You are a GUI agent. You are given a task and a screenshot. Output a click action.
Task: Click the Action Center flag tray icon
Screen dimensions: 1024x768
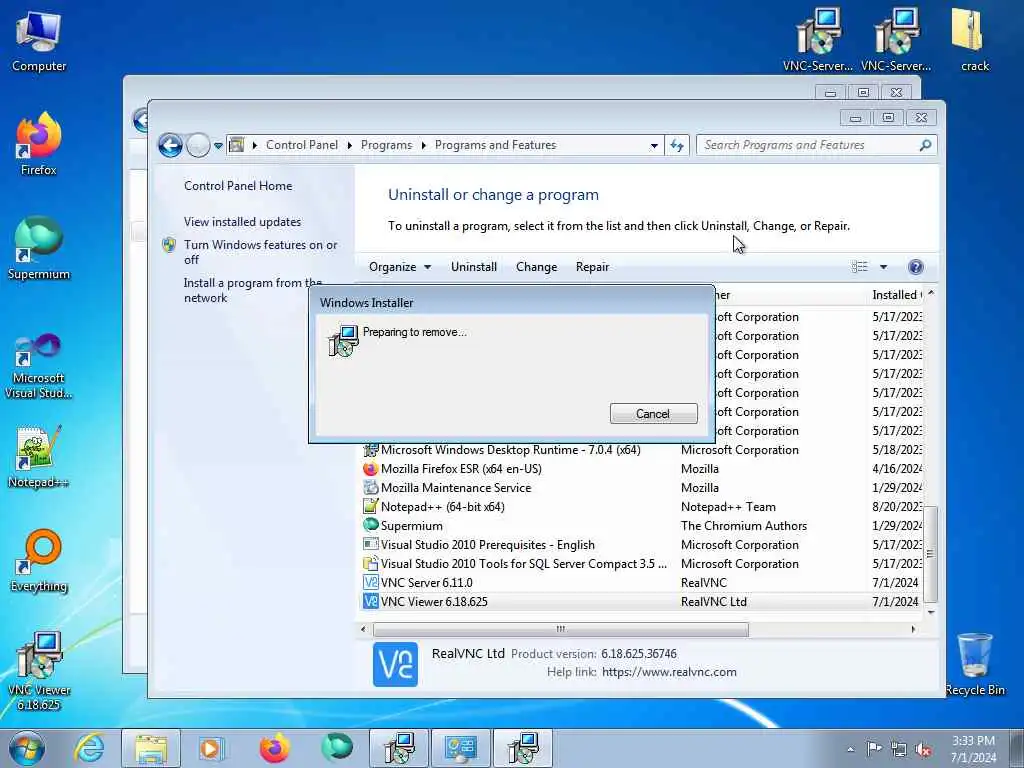[x=874, y=749]
